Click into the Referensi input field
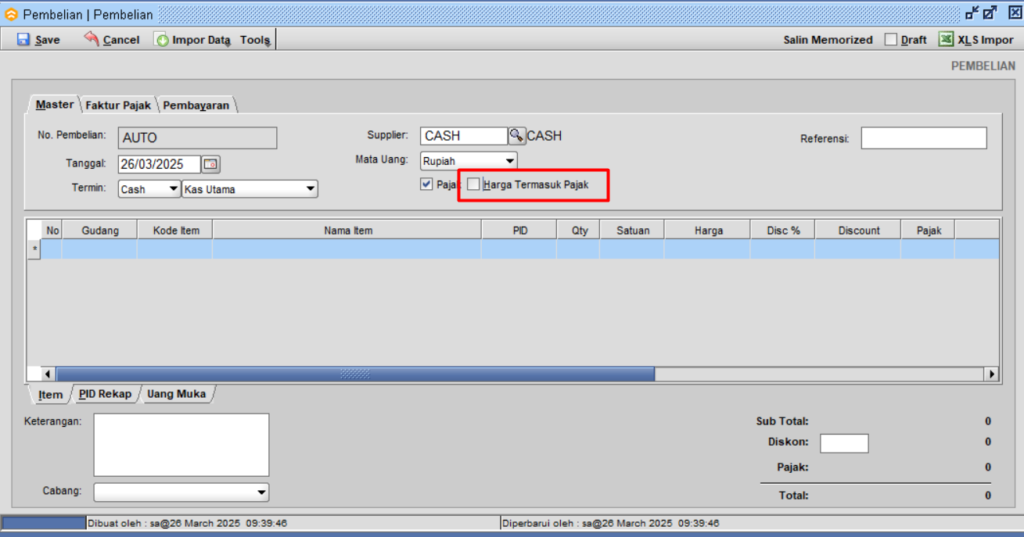The height and width of the screenshot is (537, 1024). pyautogui.click(x=923, y=139)
